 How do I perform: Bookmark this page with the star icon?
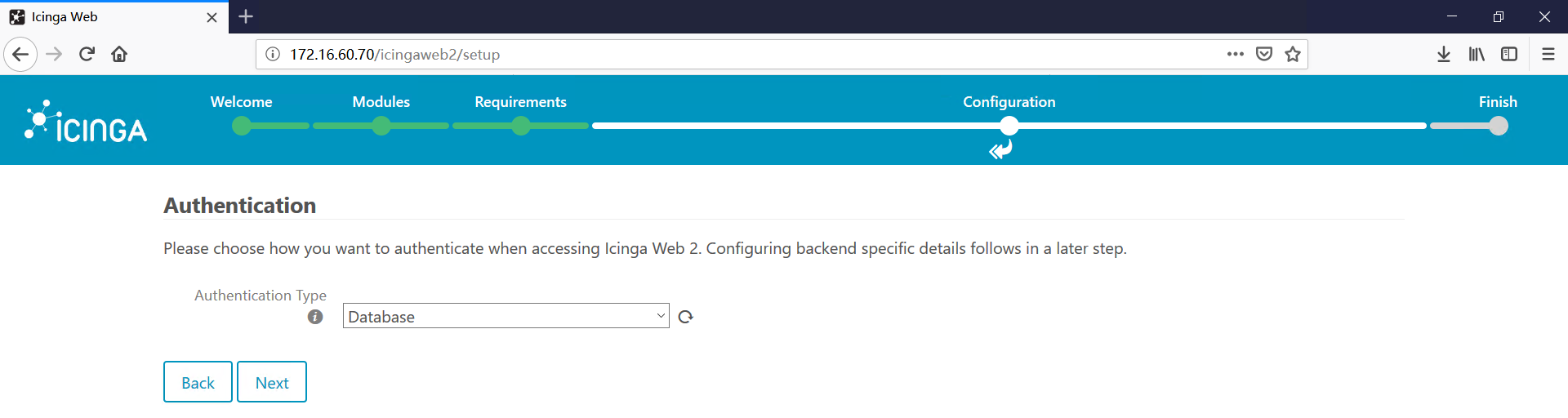(x=1292, y=54)
